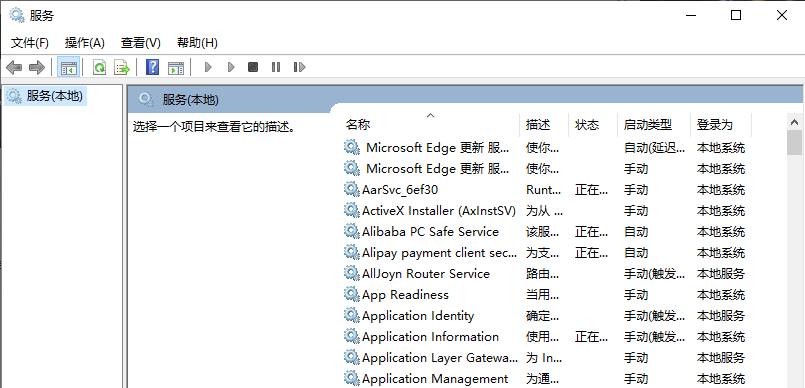
Task: Click the Export List toolbar icon
Action: [122, 67]
